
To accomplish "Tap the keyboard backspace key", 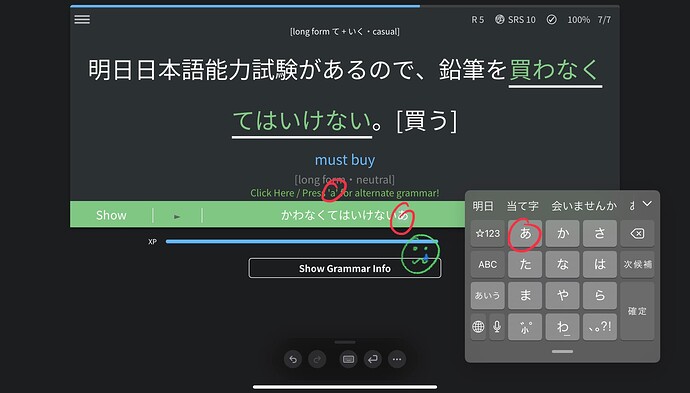I will coord(637,233).
